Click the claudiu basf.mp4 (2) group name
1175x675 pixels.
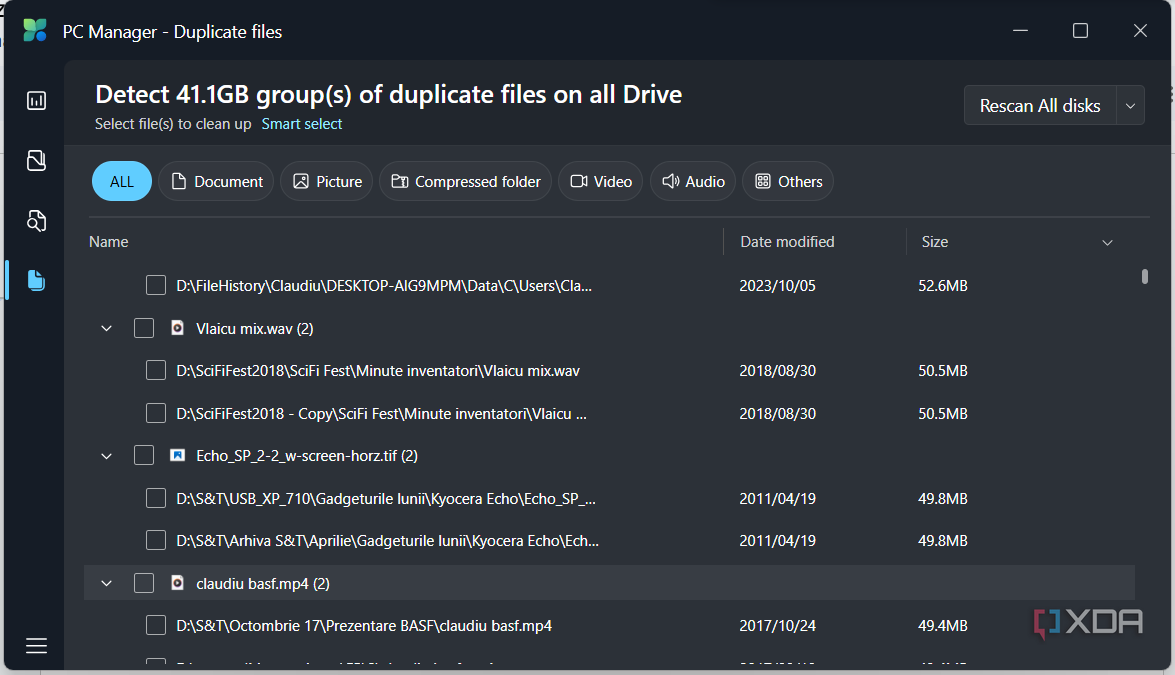click(x=263, y=584)
